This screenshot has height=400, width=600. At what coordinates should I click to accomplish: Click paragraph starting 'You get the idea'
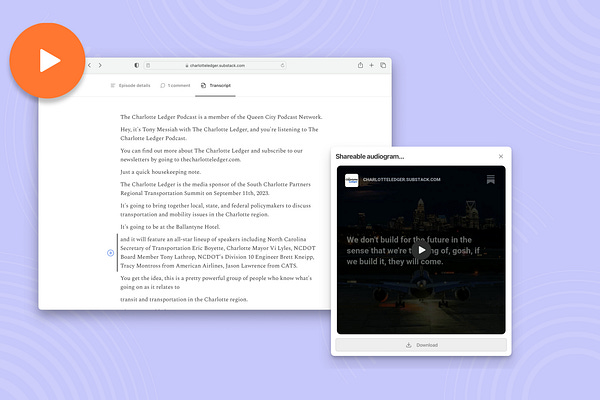click(216, 282)
